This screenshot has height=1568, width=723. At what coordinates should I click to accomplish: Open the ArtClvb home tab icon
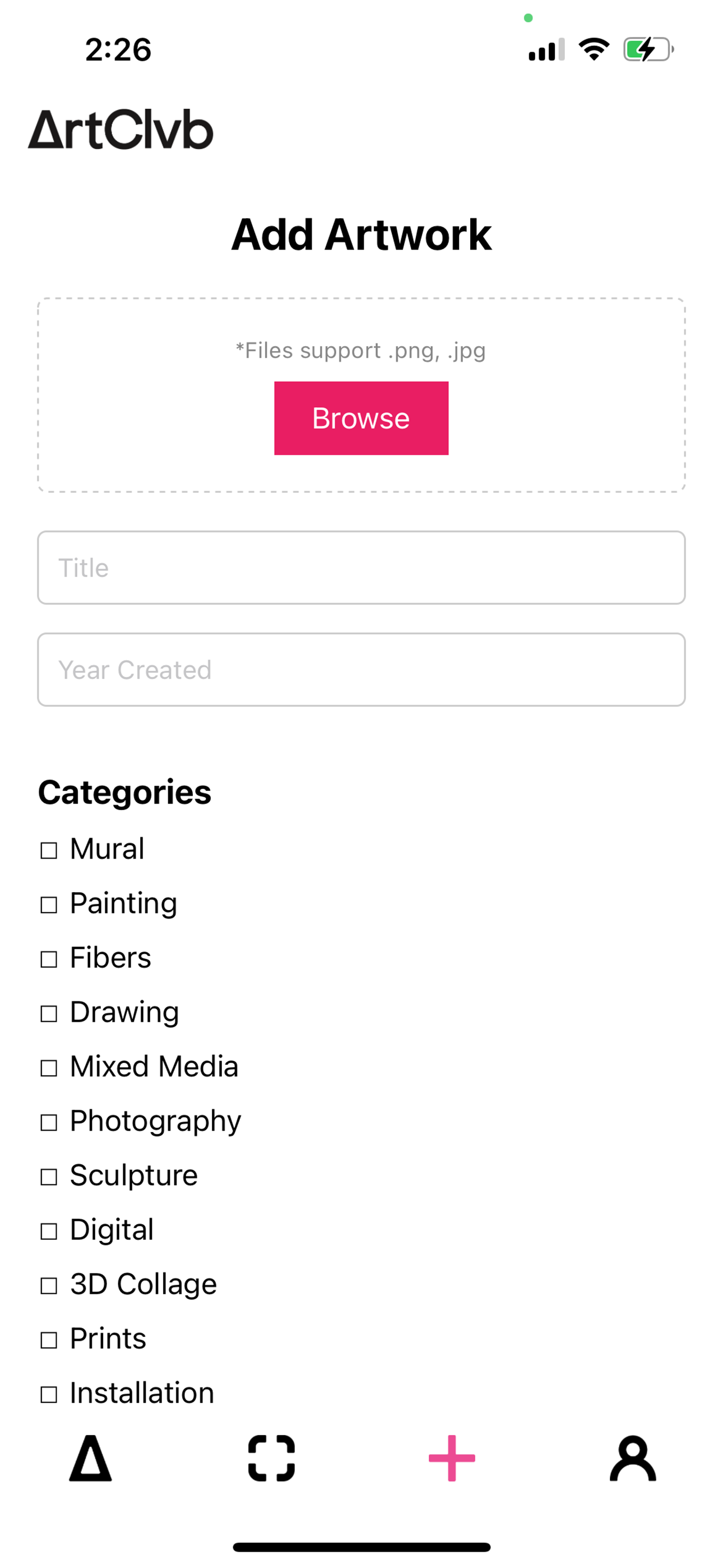90,1458
